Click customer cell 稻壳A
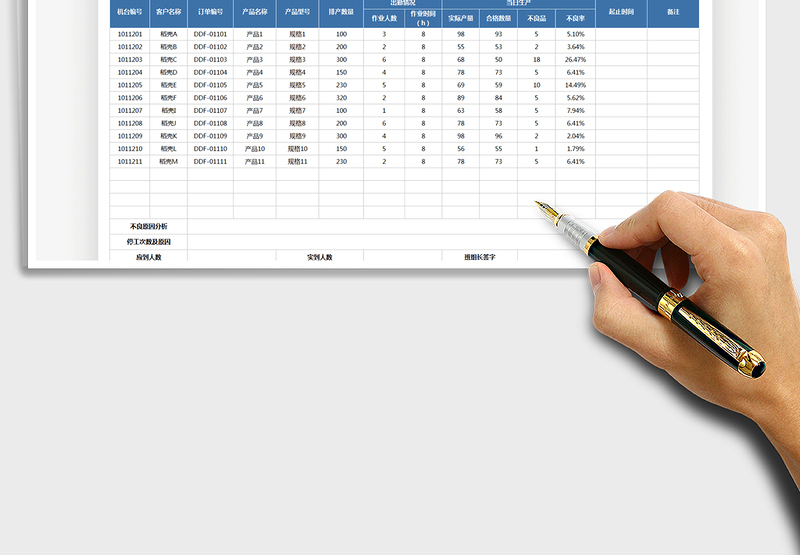 pyautogui.click(x=169, y=34)
